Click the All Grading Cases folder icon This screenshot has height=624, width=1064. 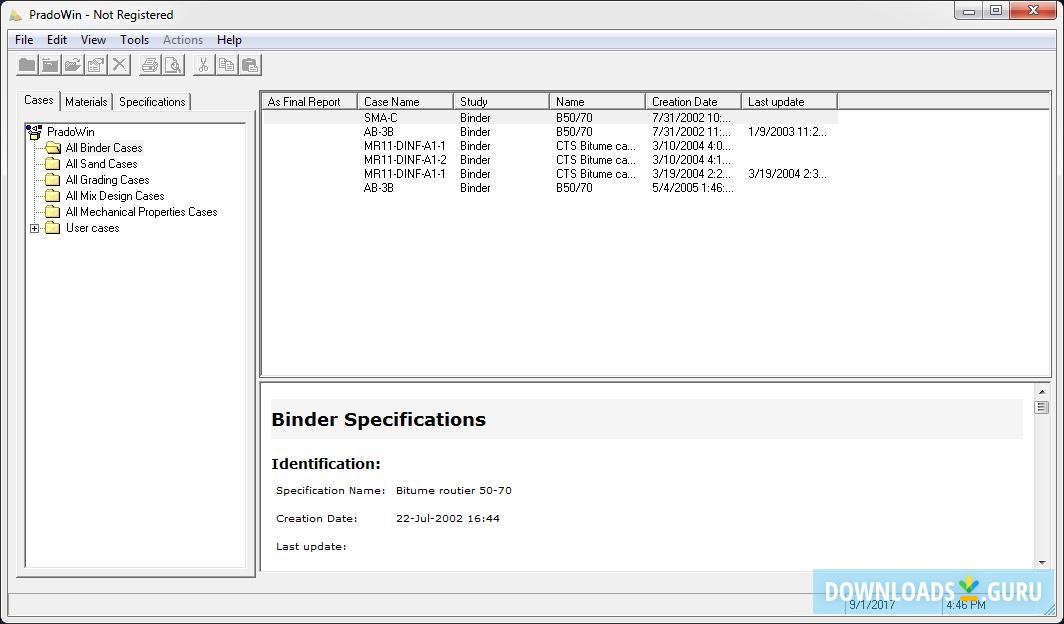coord(53,180)
